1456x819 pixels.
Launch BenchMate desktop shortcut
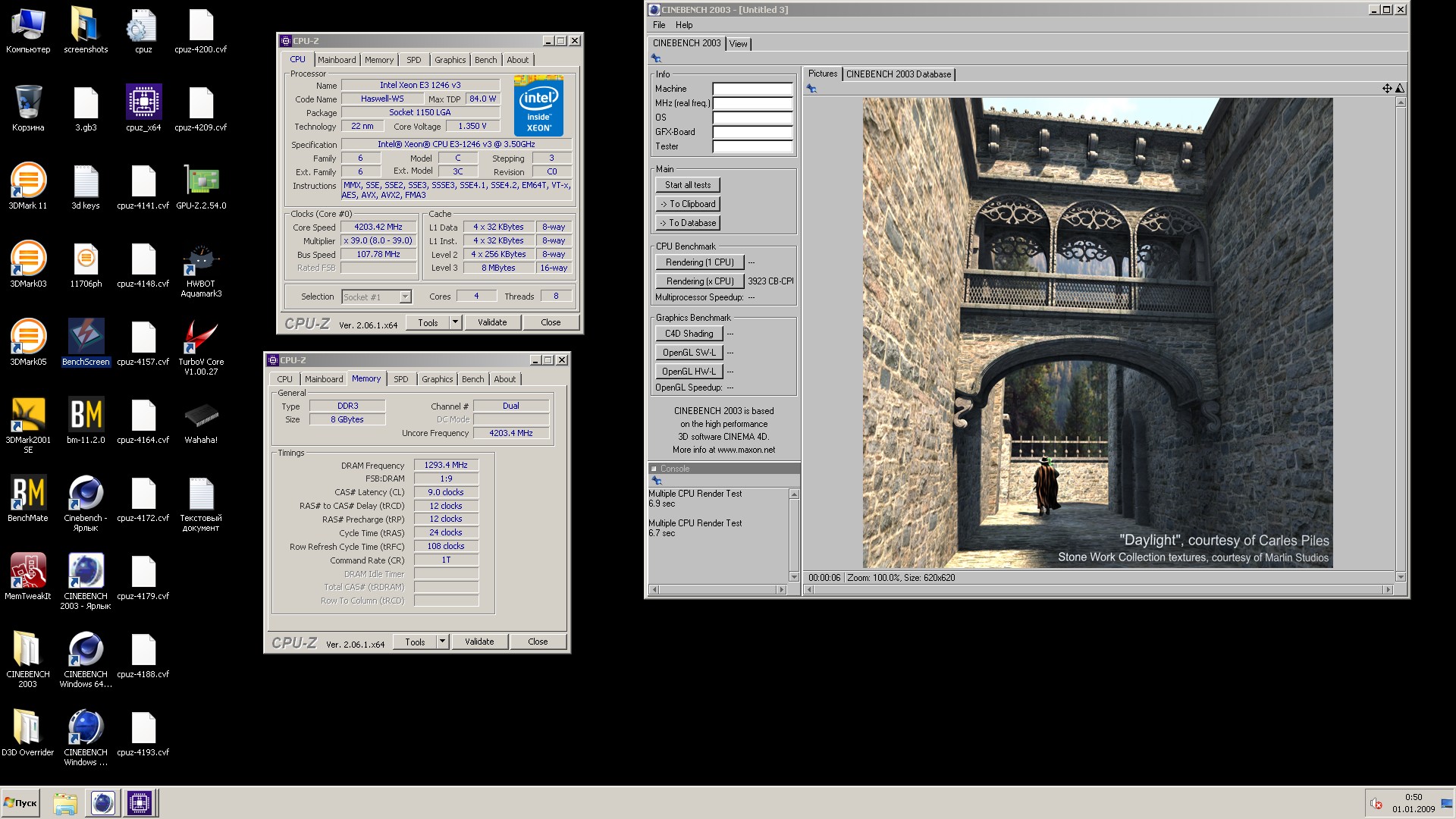[x=28, y=500]
